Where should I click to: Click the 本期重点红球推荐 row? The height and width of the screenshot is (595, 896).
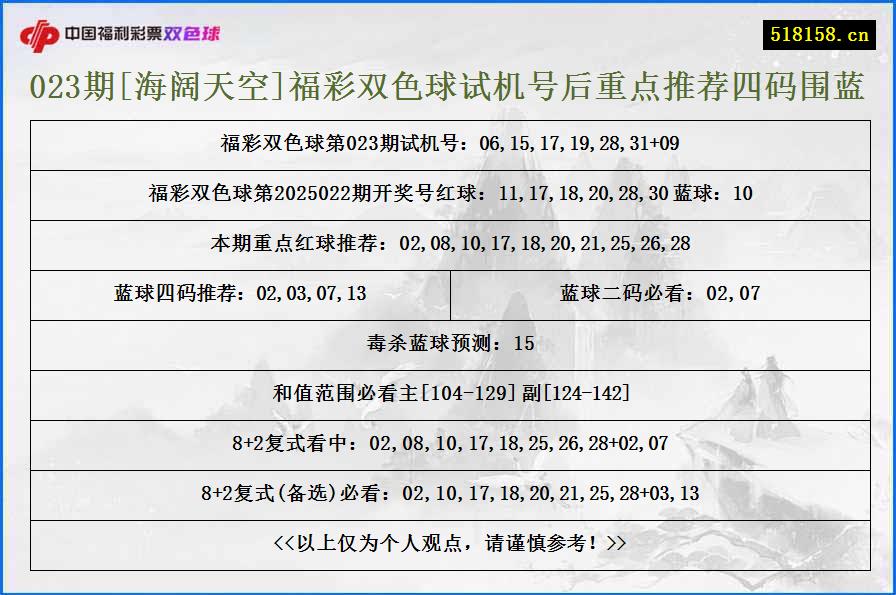point(448,244)
